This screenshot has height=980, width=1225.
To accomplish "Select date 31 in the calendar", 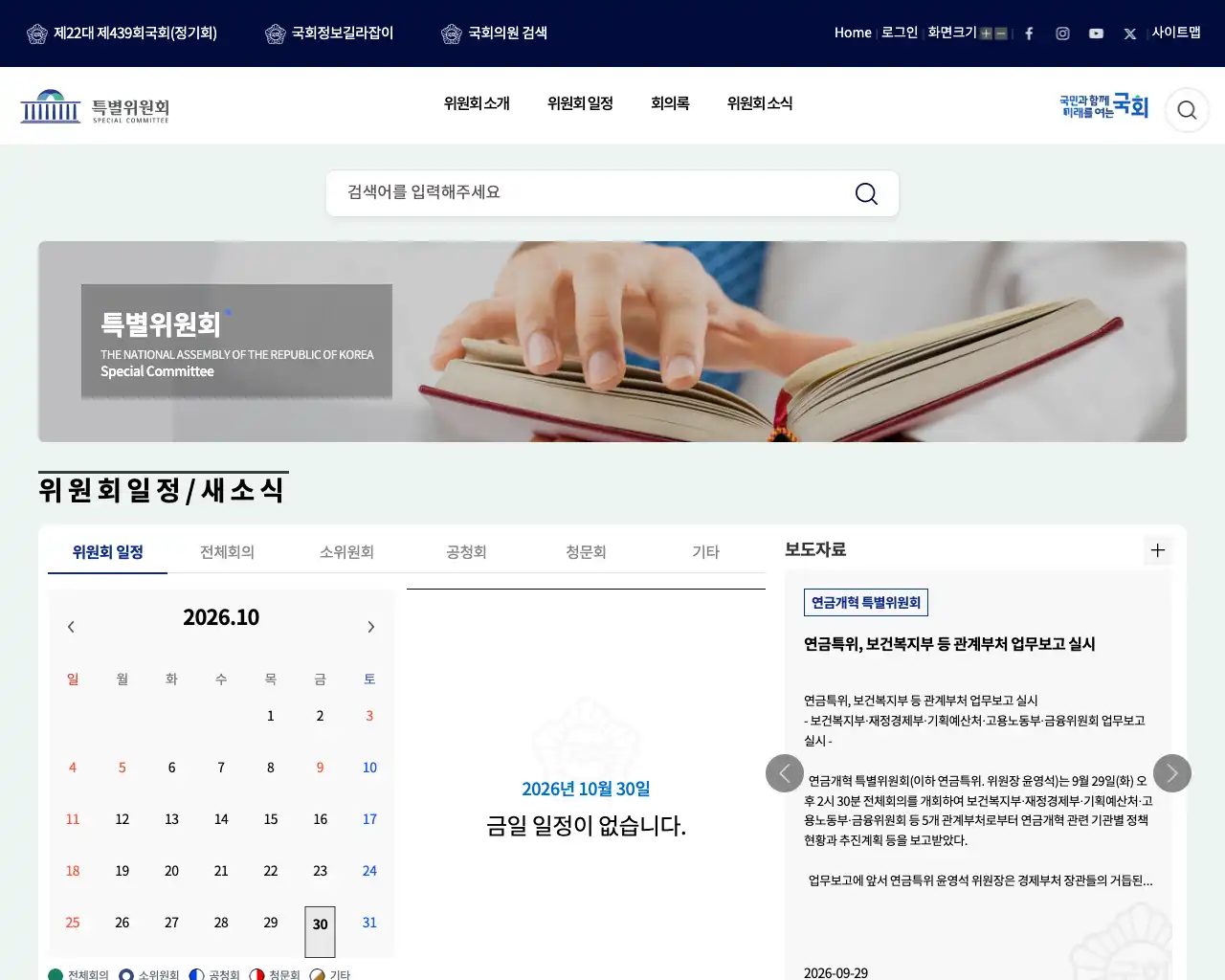I will (x=369, y=923).
